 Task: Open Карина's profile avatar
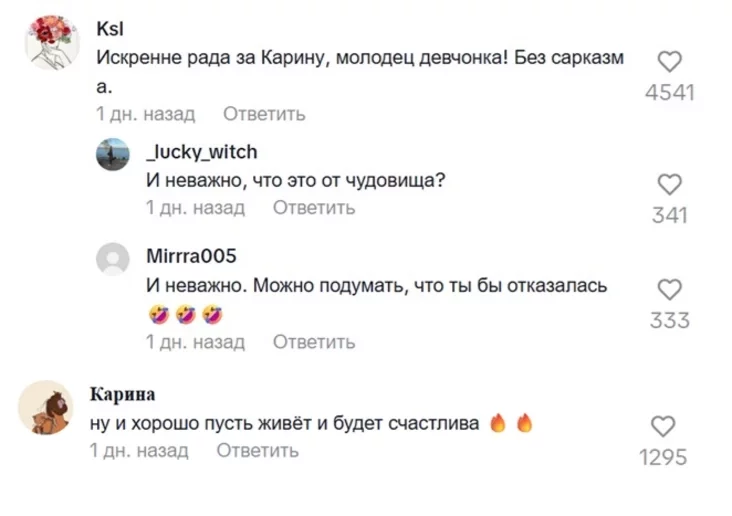point(46,407)
